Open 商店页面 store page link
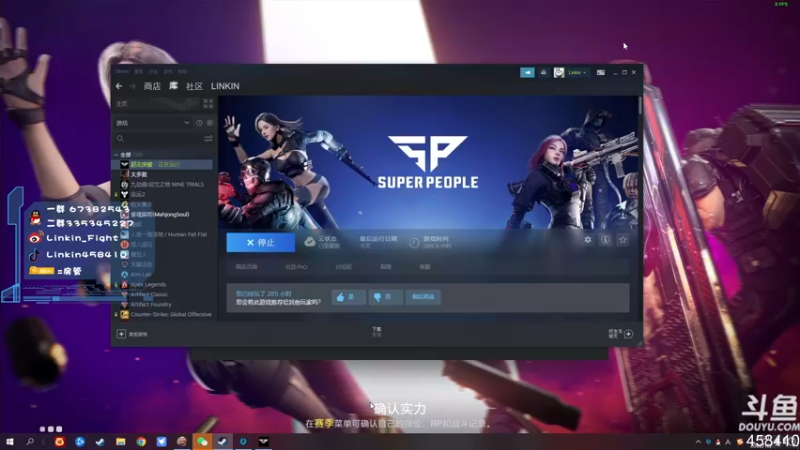This screenshot has height=450, width=800. tap(246, 267)
